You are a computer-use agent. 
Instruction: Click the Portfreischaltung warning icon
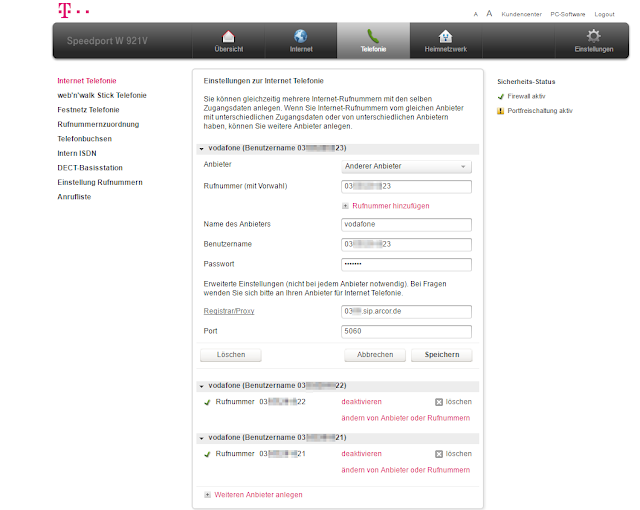501,111
